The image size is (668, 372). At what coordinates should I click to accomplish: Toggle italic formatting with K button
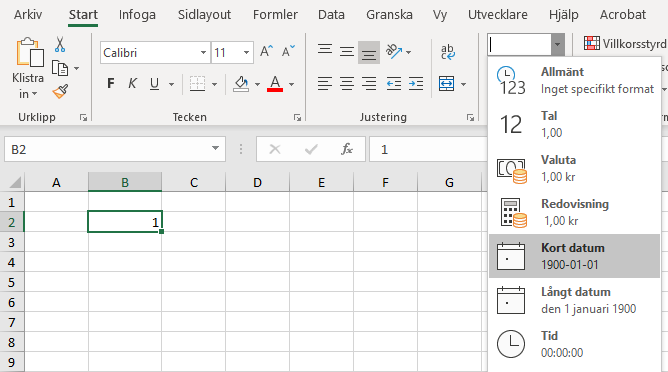pyautogui.click(x=132, y=84)
